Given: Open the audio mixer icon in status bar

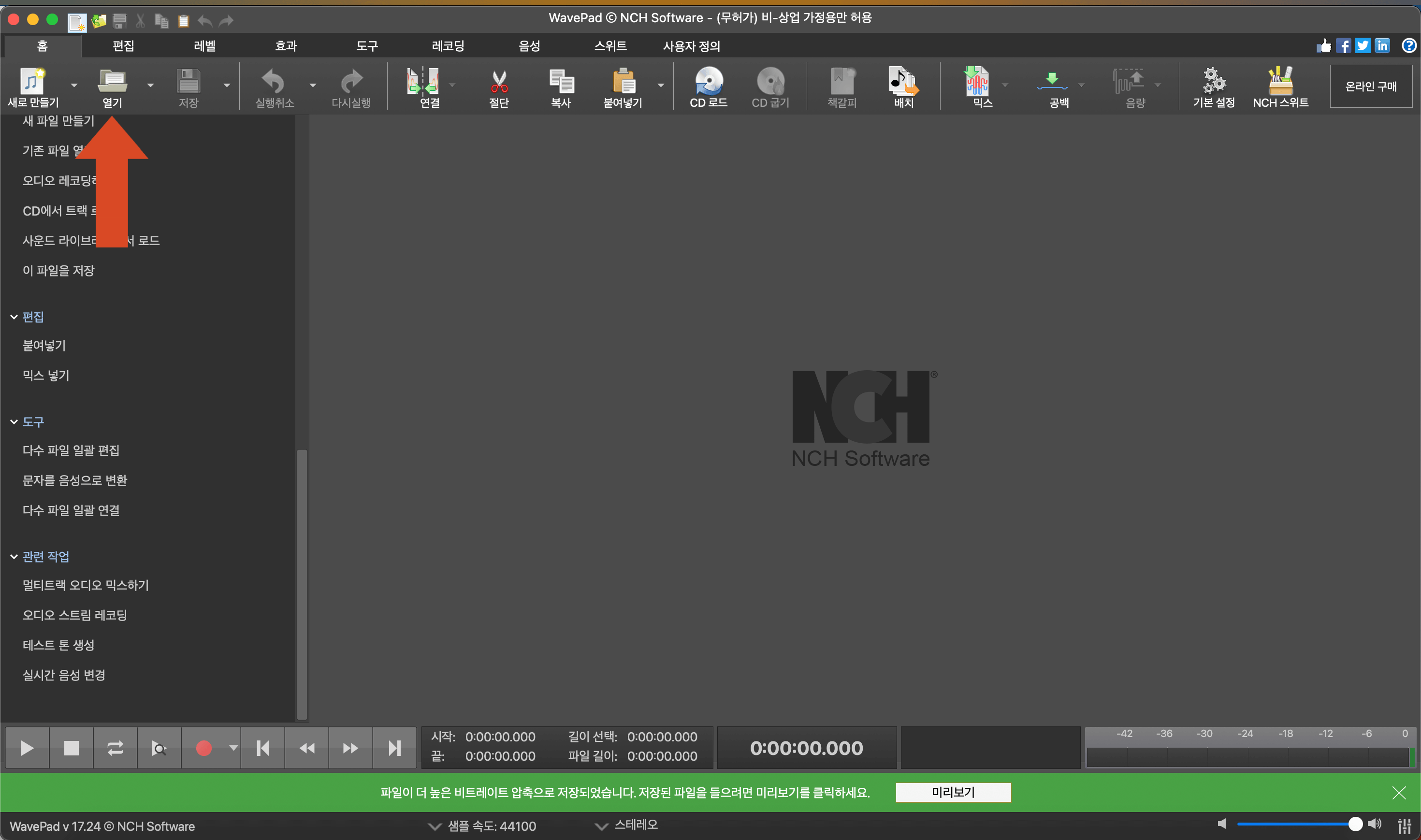Looking at the screenshot, I should [x=1404, y=826].
